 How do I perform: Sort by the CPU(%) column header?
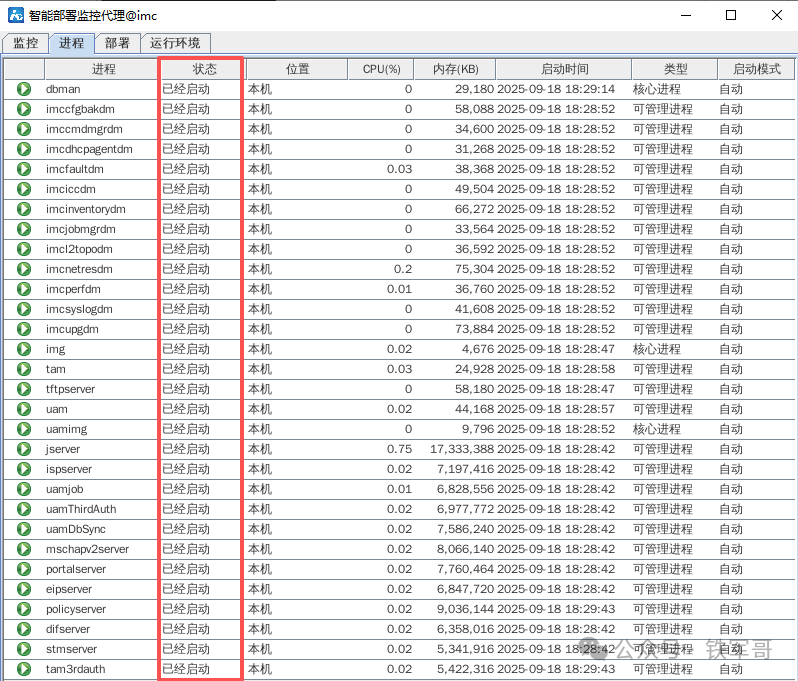tap(381, 69)
